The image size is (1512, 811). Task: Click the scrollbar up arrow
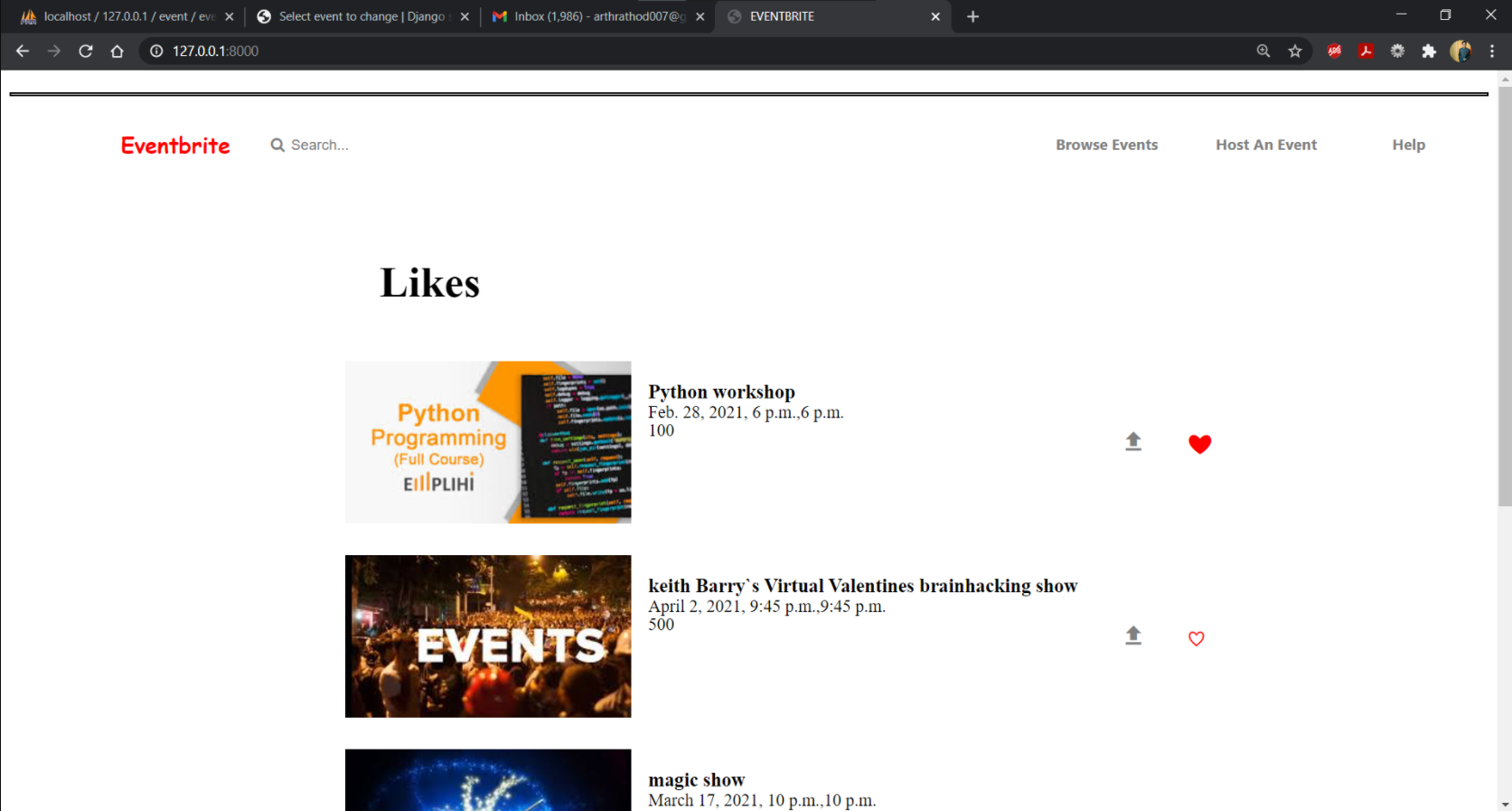click(x=1505, y=79)
